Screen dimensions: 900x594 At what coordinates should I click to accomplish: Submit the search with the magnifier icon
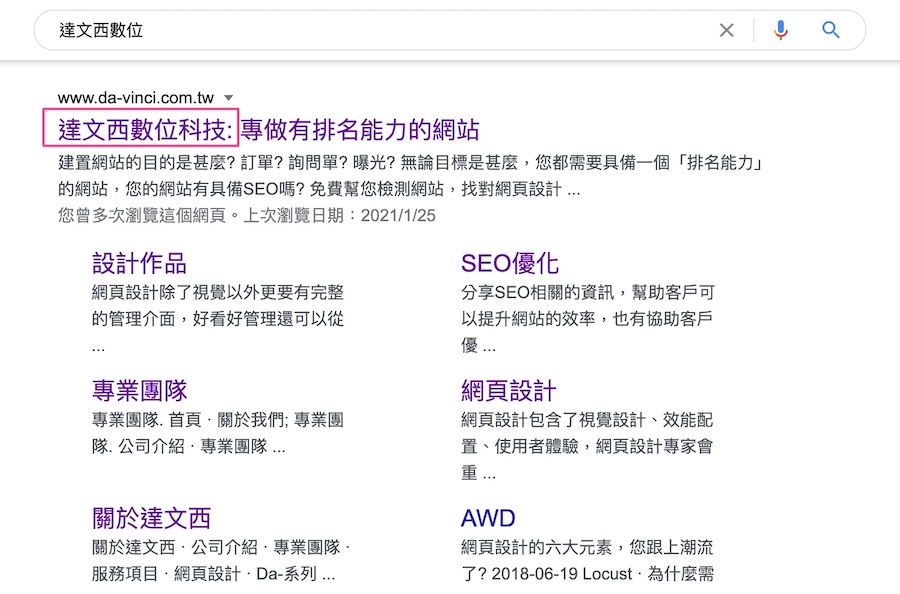pos(831,30)
